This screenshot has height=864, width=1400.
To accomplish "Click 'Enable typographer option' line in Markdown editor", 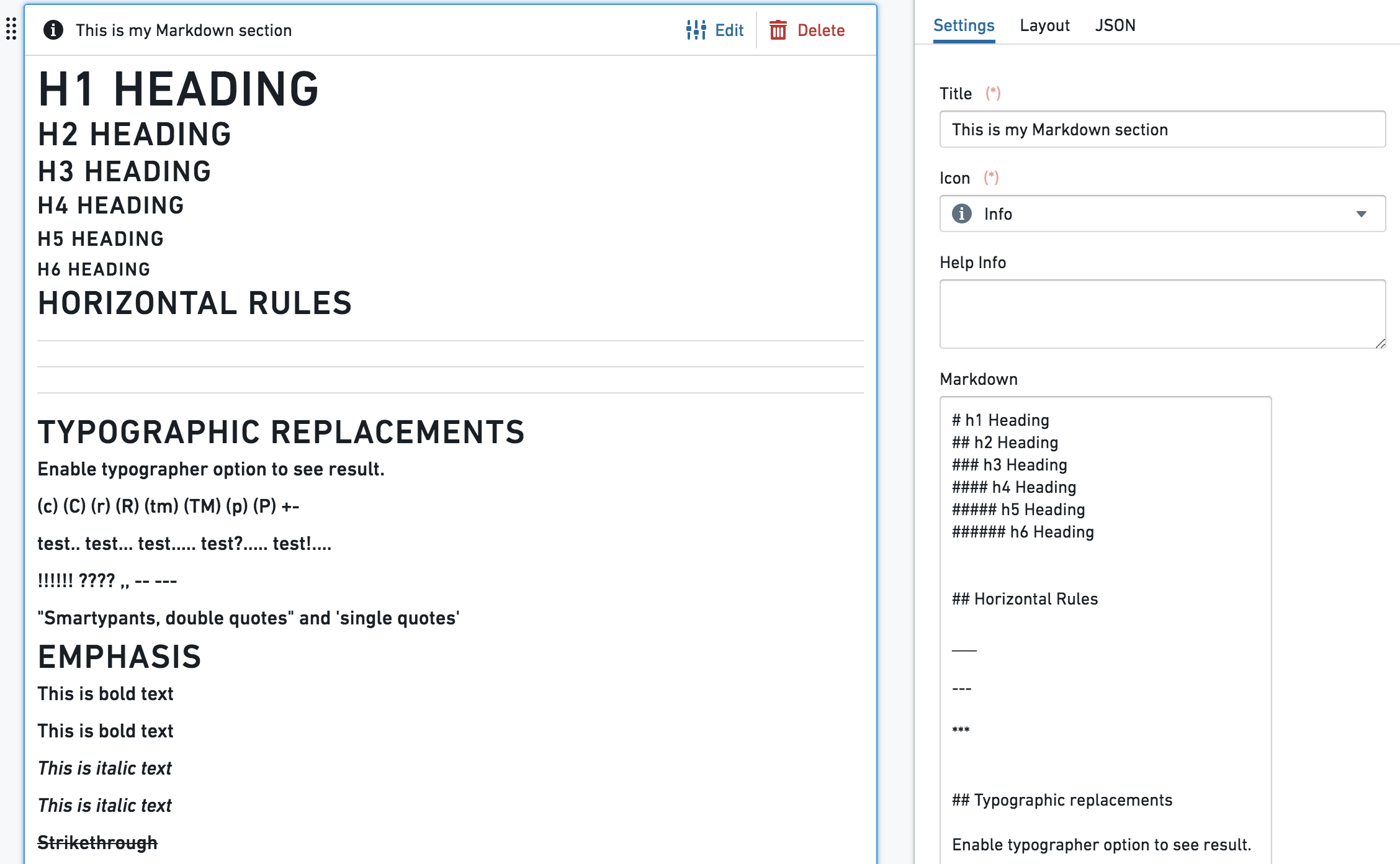I will [1102, 845].
